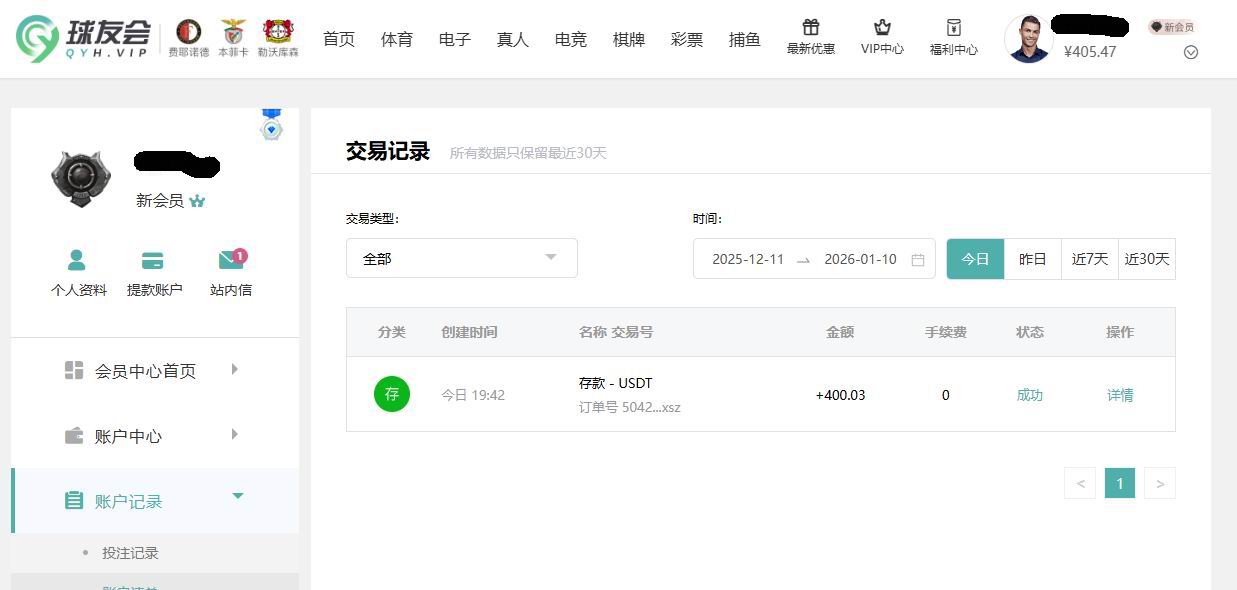Click the 球友会 logo
Image resolution: width=1237 pixels, height=590 pixels.
click(83, 39)
